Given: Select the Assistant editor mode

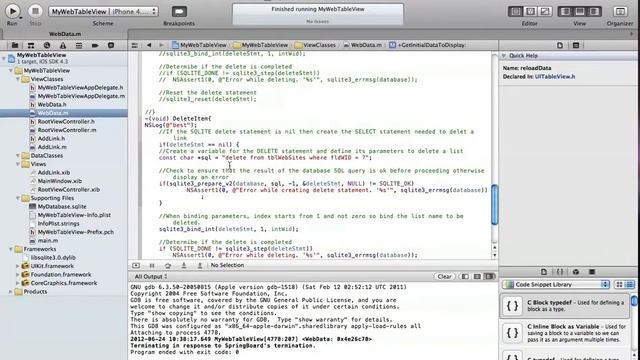Looking at the screenshot, I should point(530,11).
